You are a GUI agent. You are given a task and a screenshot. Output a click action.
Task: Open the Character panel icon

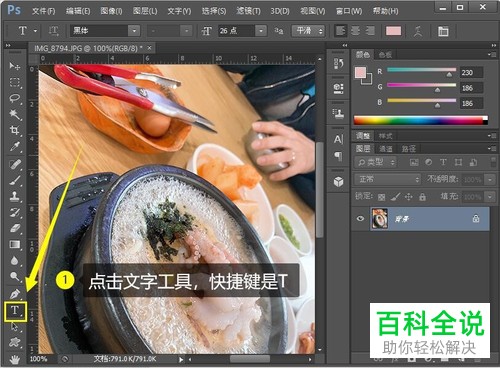(x=338, y=139)
